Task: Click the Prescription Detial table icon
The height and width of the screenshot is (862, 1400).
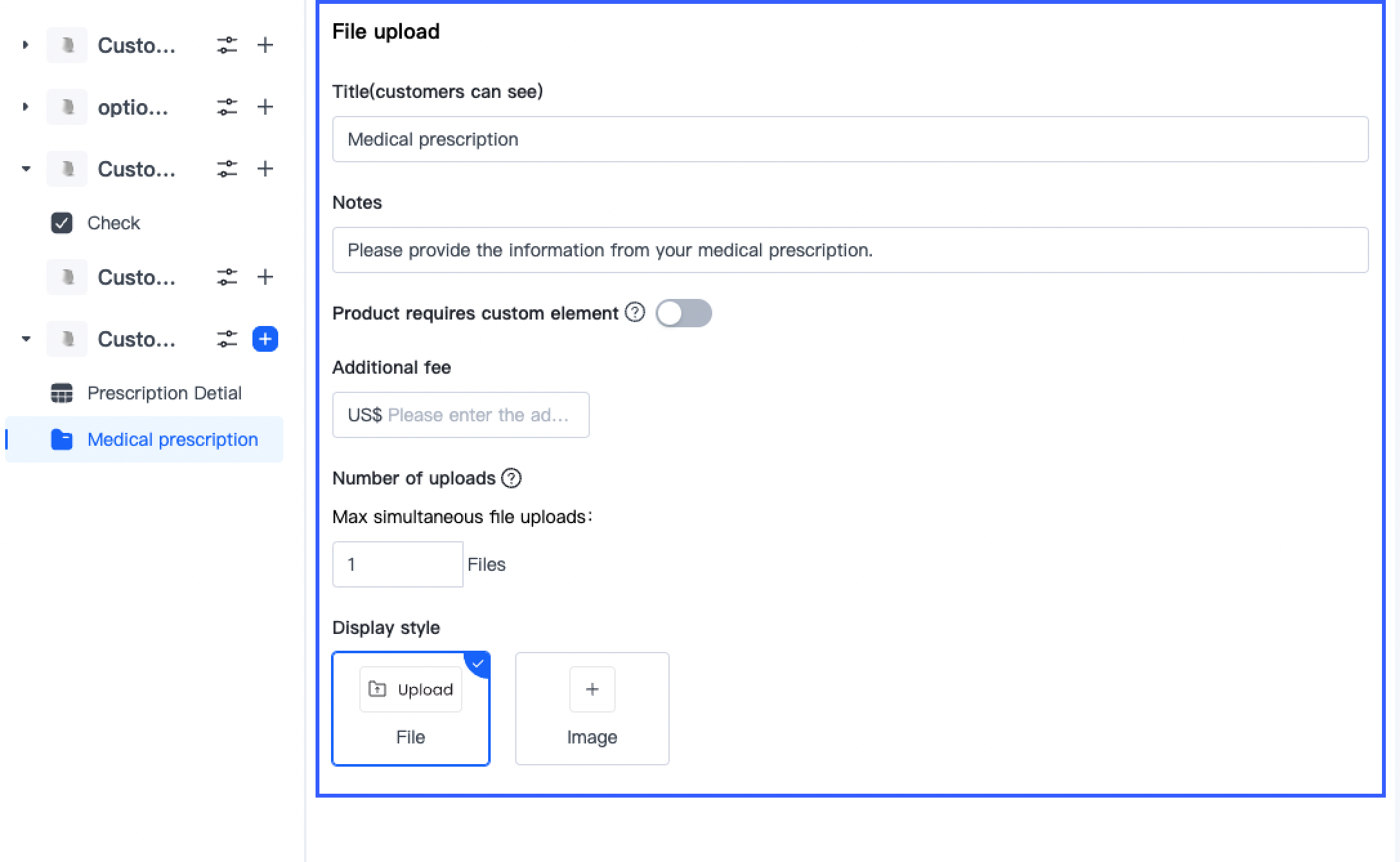Action: tap(62, 393)
